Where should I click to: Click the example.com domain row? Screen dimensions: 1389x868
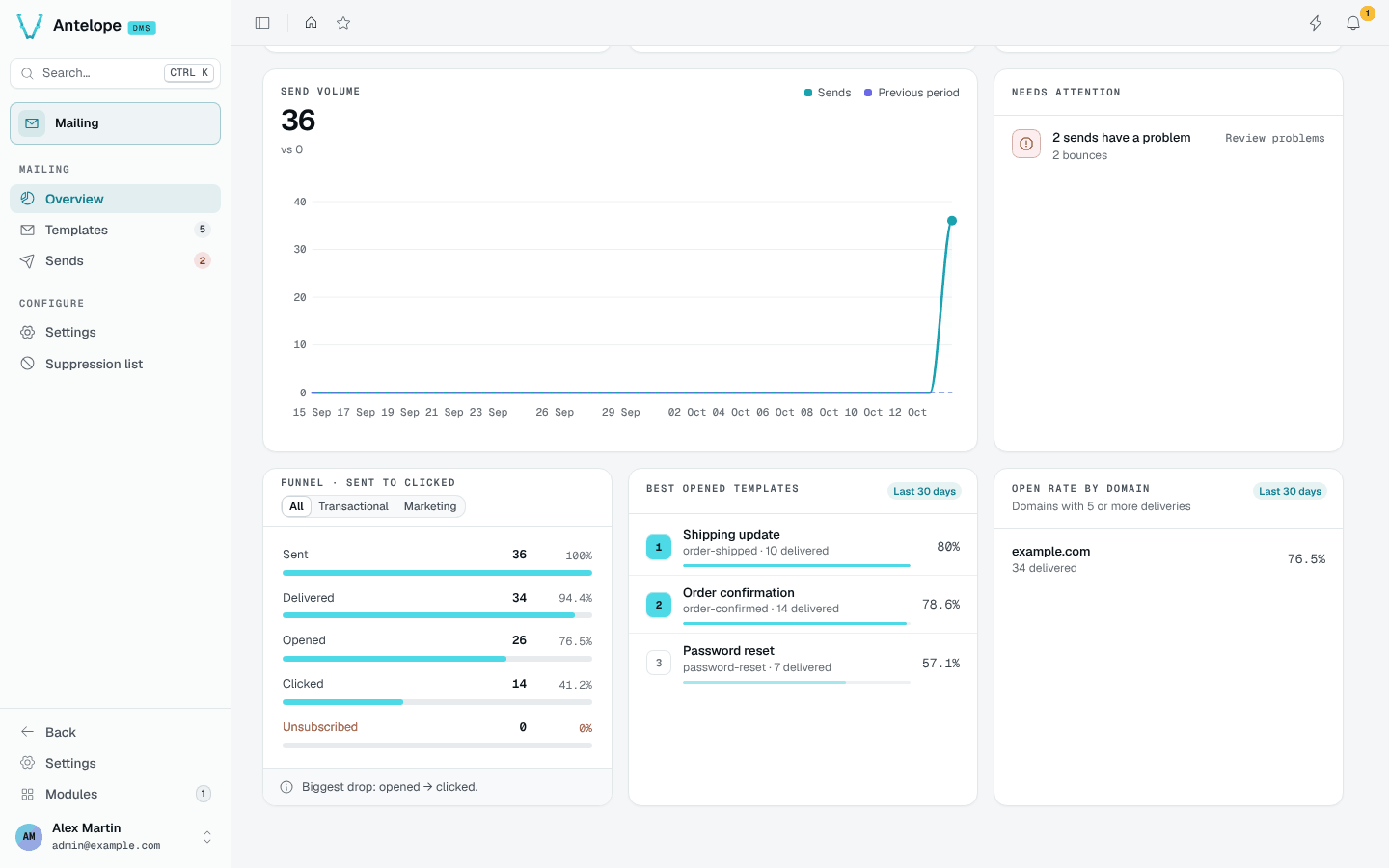click(1168, 558)
